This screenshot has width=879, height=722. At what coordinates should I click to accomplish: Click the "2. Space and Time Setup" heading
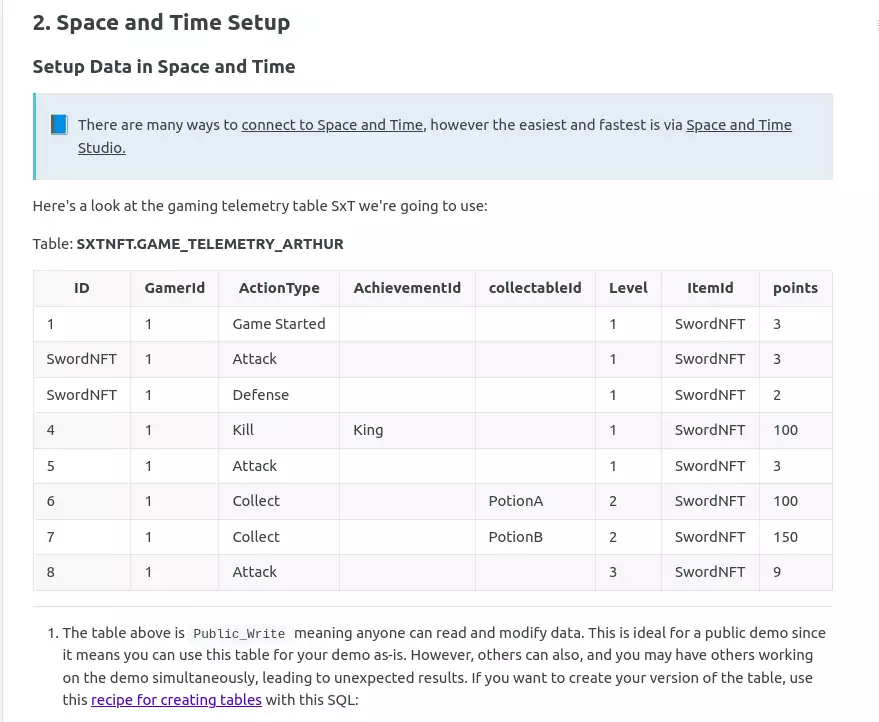pyautogui.click(x=161, y=23)
